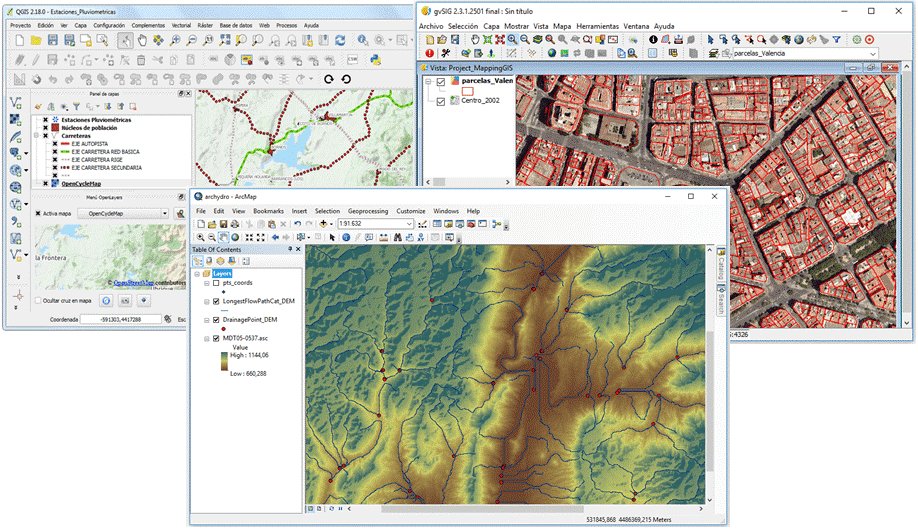Image resolution: width=918 pixels, height=531 pixels.
Task: Click QGIS refresh map icon
Action: (340, 40)
